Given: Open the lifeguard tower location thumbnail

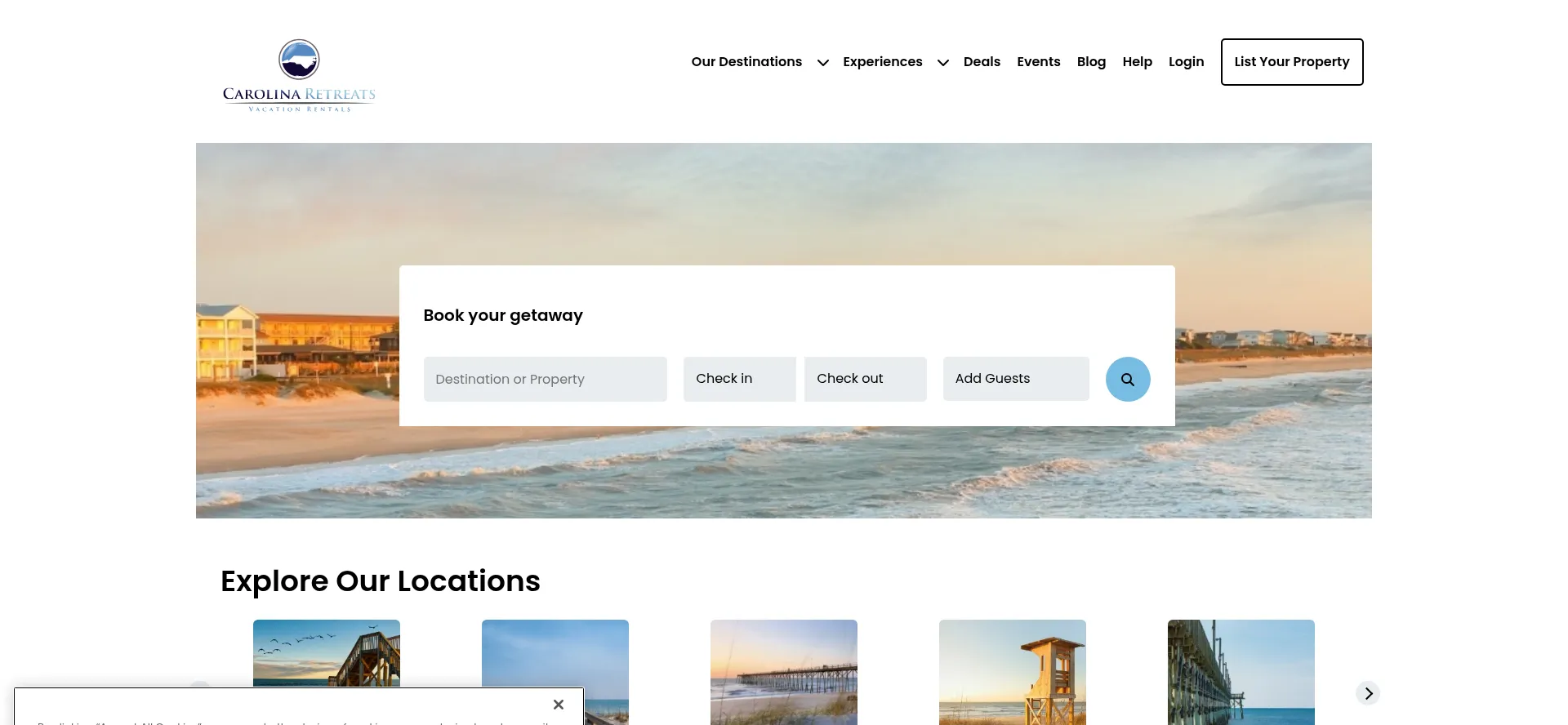Looking at the screenshot, I should point(1013,672).
